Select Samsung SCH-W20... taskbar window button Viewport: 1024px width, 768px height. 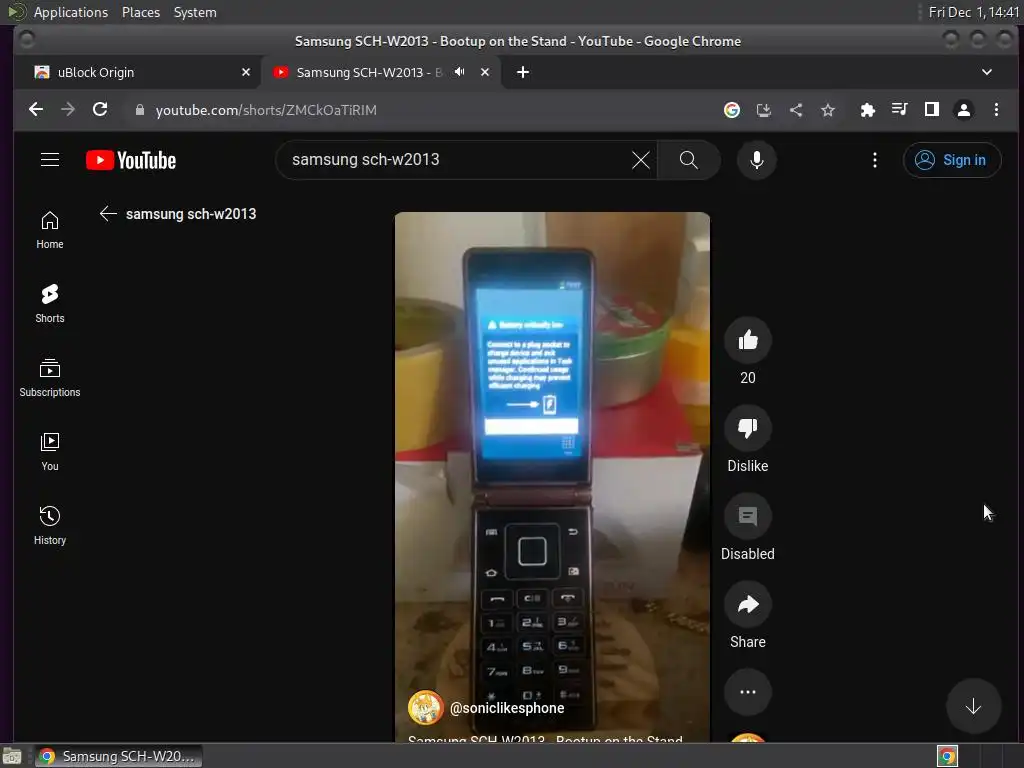click(x=118, y=756)
